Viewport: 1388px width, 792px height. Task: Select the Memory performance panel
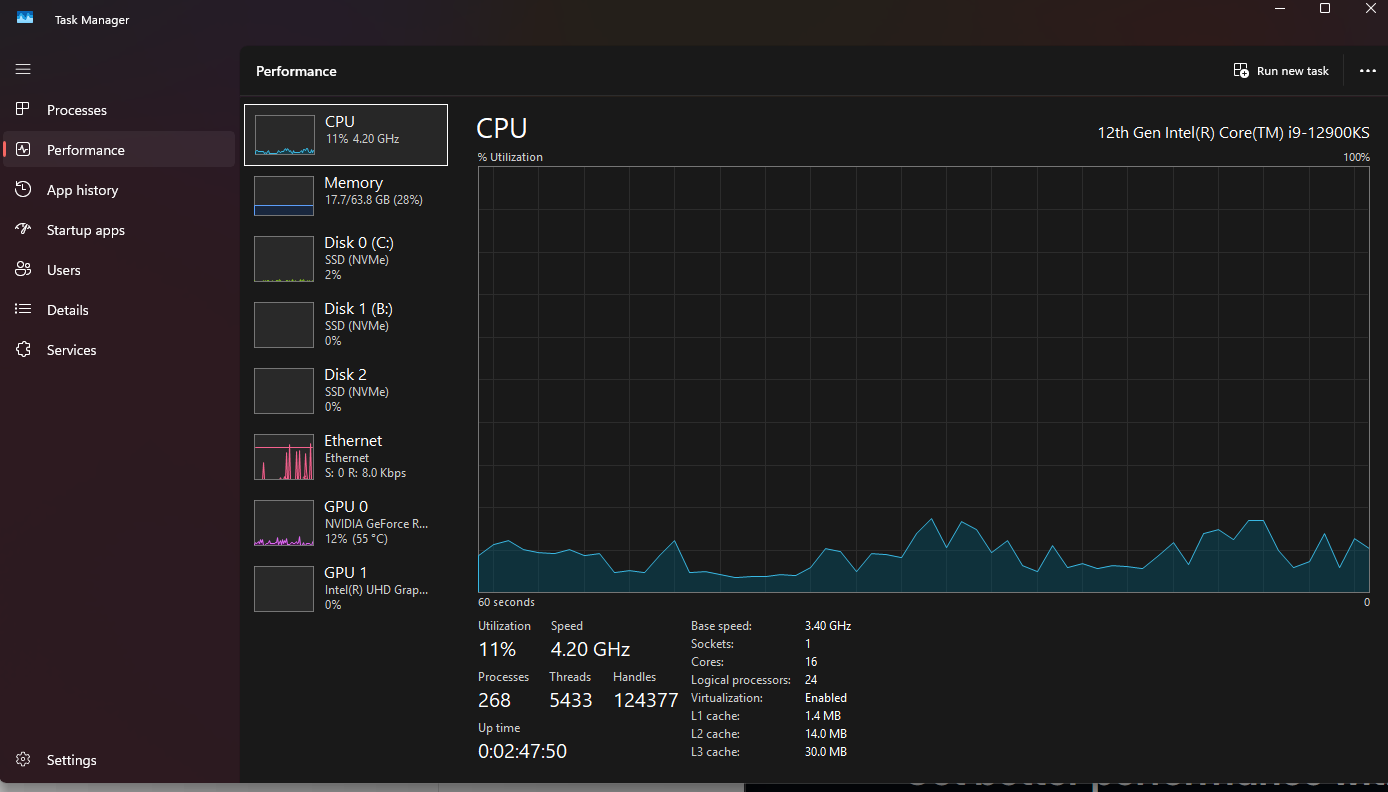(345, 195)
